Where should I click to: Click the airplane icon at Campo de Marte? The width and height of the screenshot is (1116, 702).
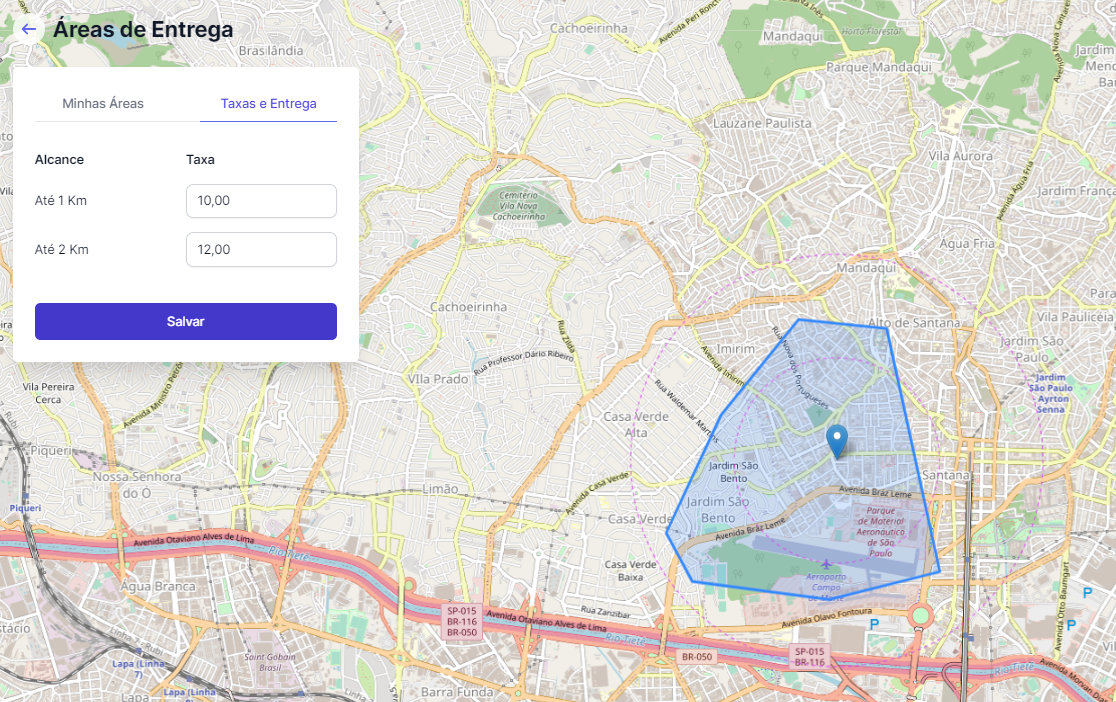pos(826,565)
